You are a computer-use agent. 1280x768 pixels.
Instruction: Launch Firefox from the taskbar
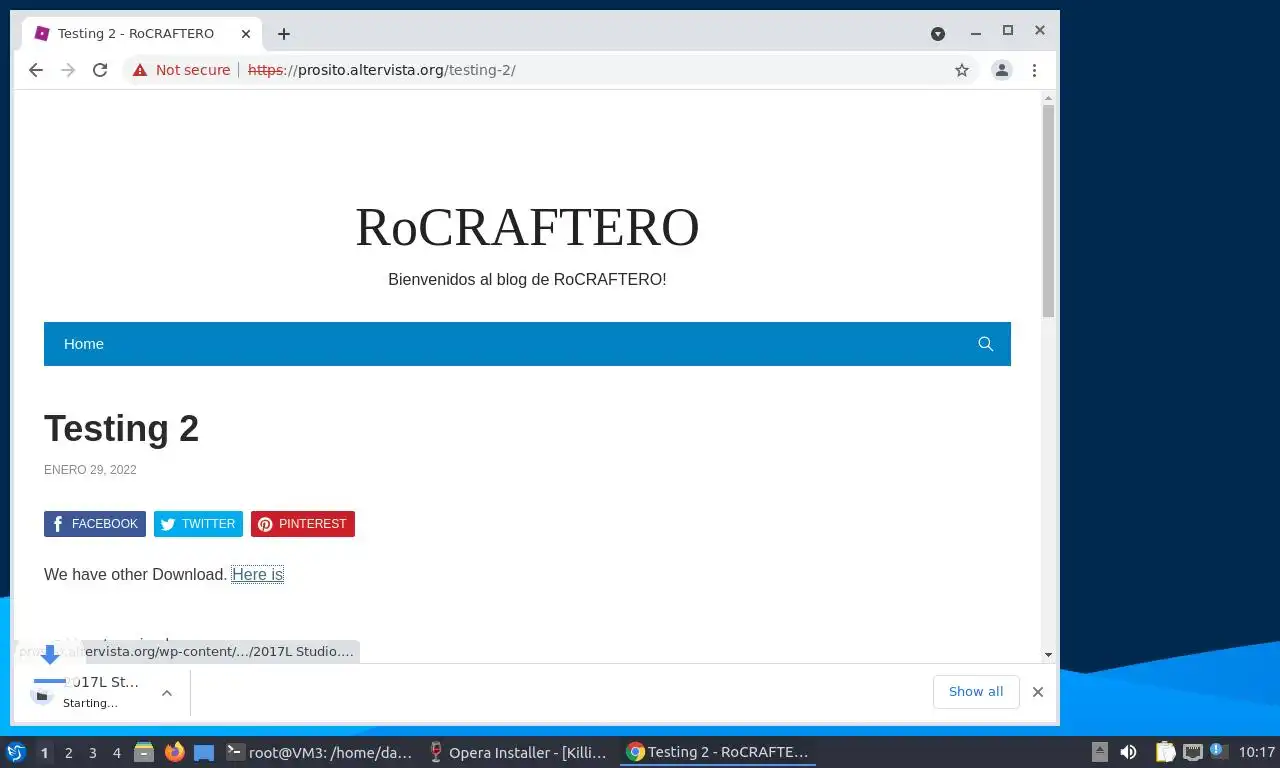pyautogui.click(x=174, y=752)
